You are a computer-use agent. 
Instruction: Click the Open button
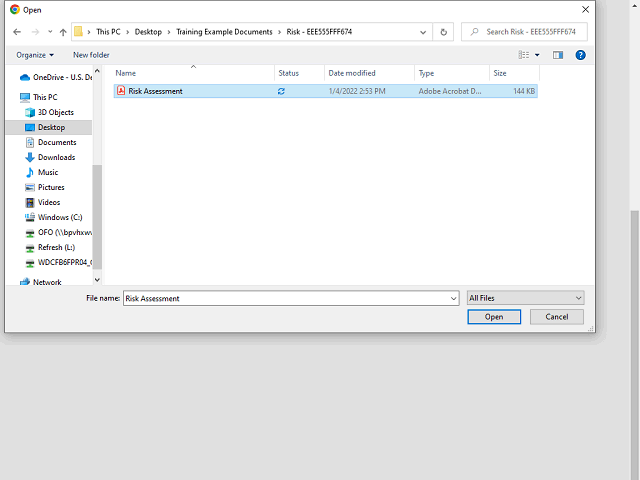(x=494, y=317)
